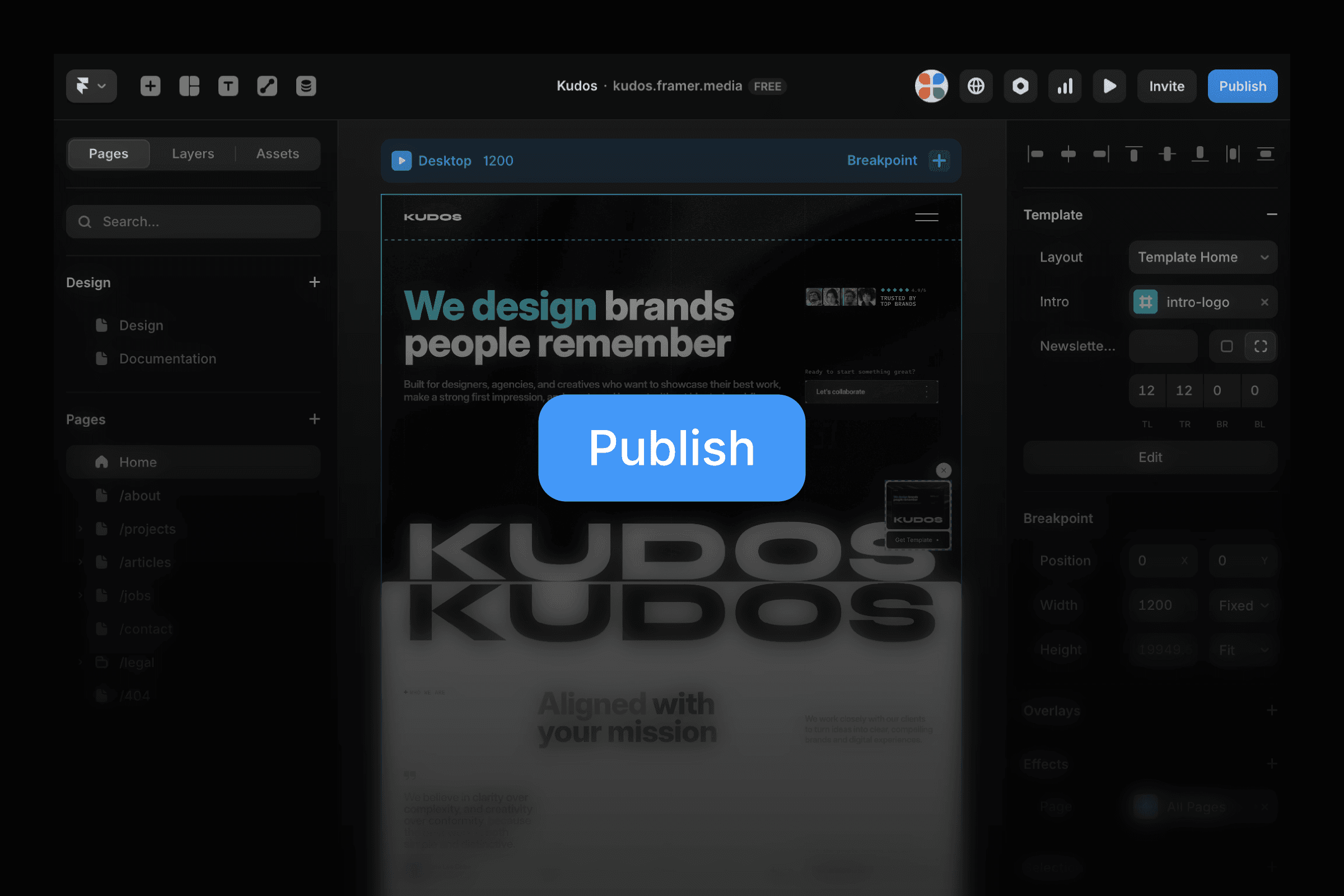The width and height of the screenshot is (1344, 896).
Task: Click the canvas hamburger menu icon
Action: (926, 217)
